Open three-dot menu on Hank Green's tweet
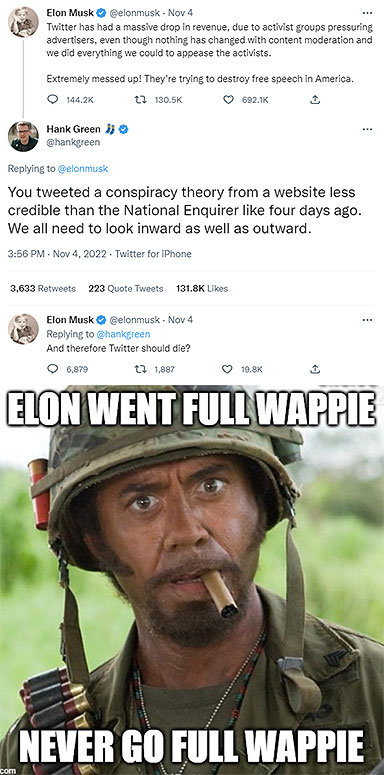This screenshot has height=775, width=384. pyautogui.click(x=367, y=129)
